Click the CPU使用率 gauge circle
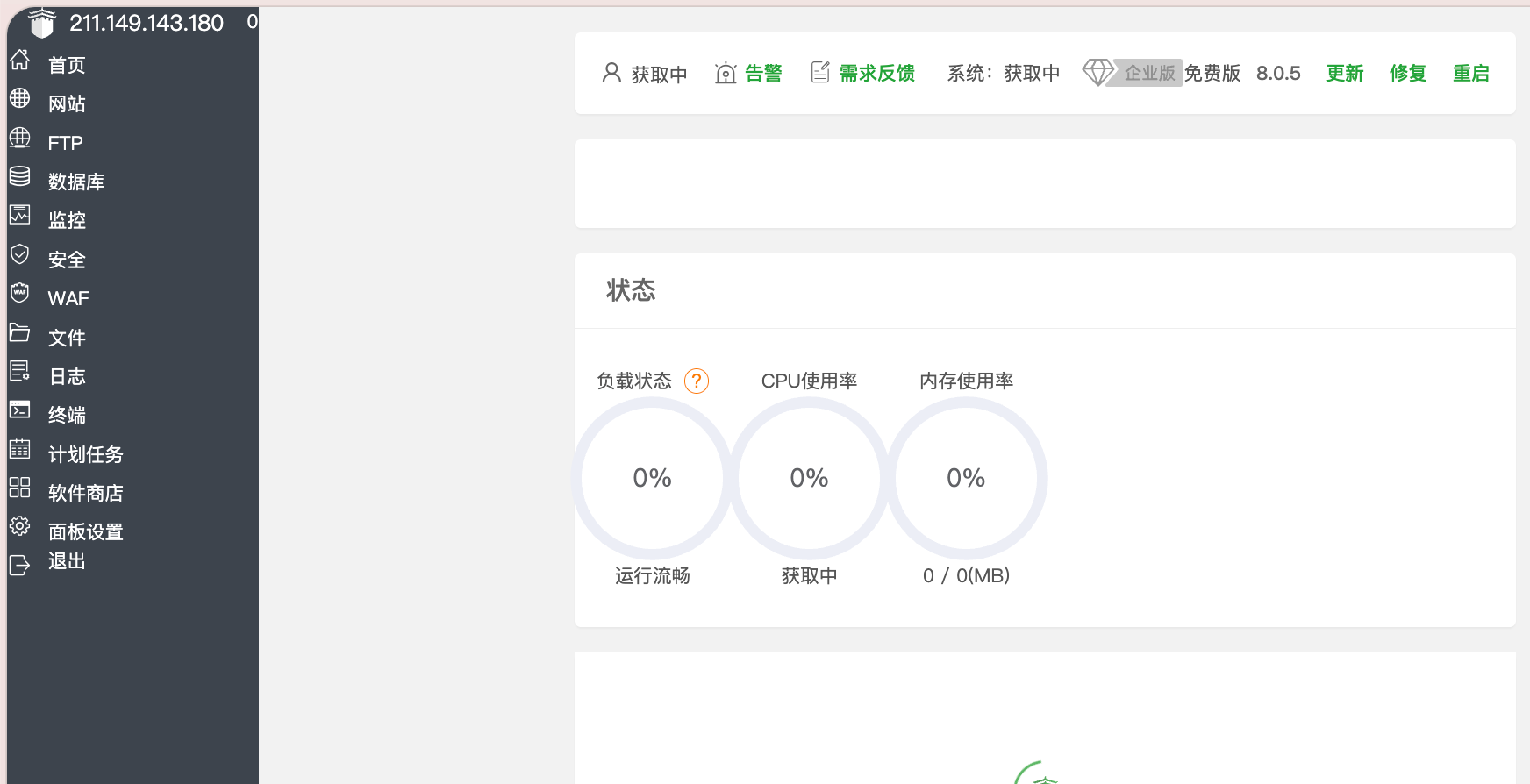 (809, 478)
